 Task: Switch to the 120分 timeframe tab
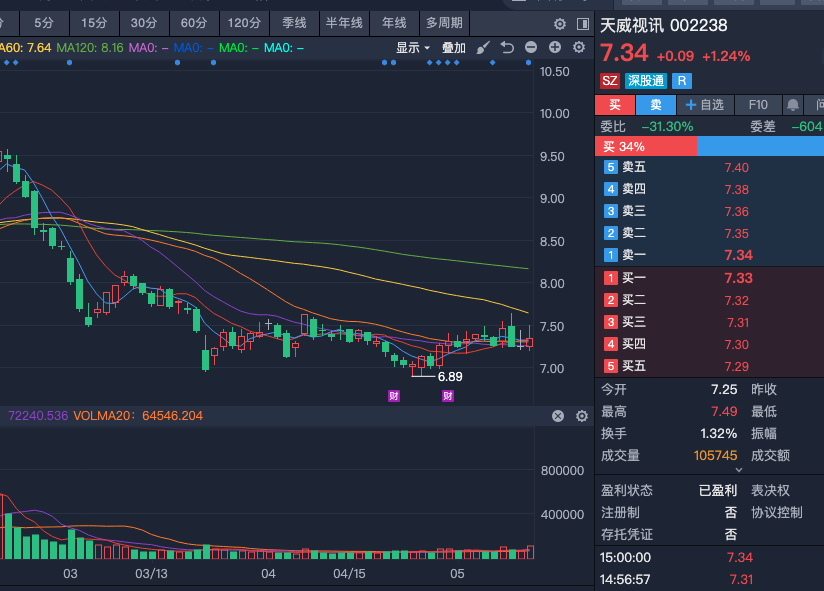tap(244, 23)
